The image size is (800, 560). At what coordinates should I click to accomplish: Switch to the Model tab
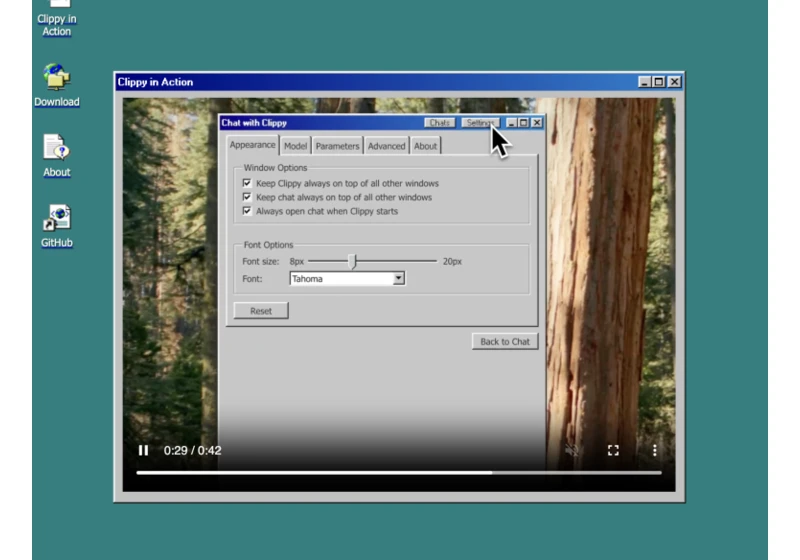(295, 146)
